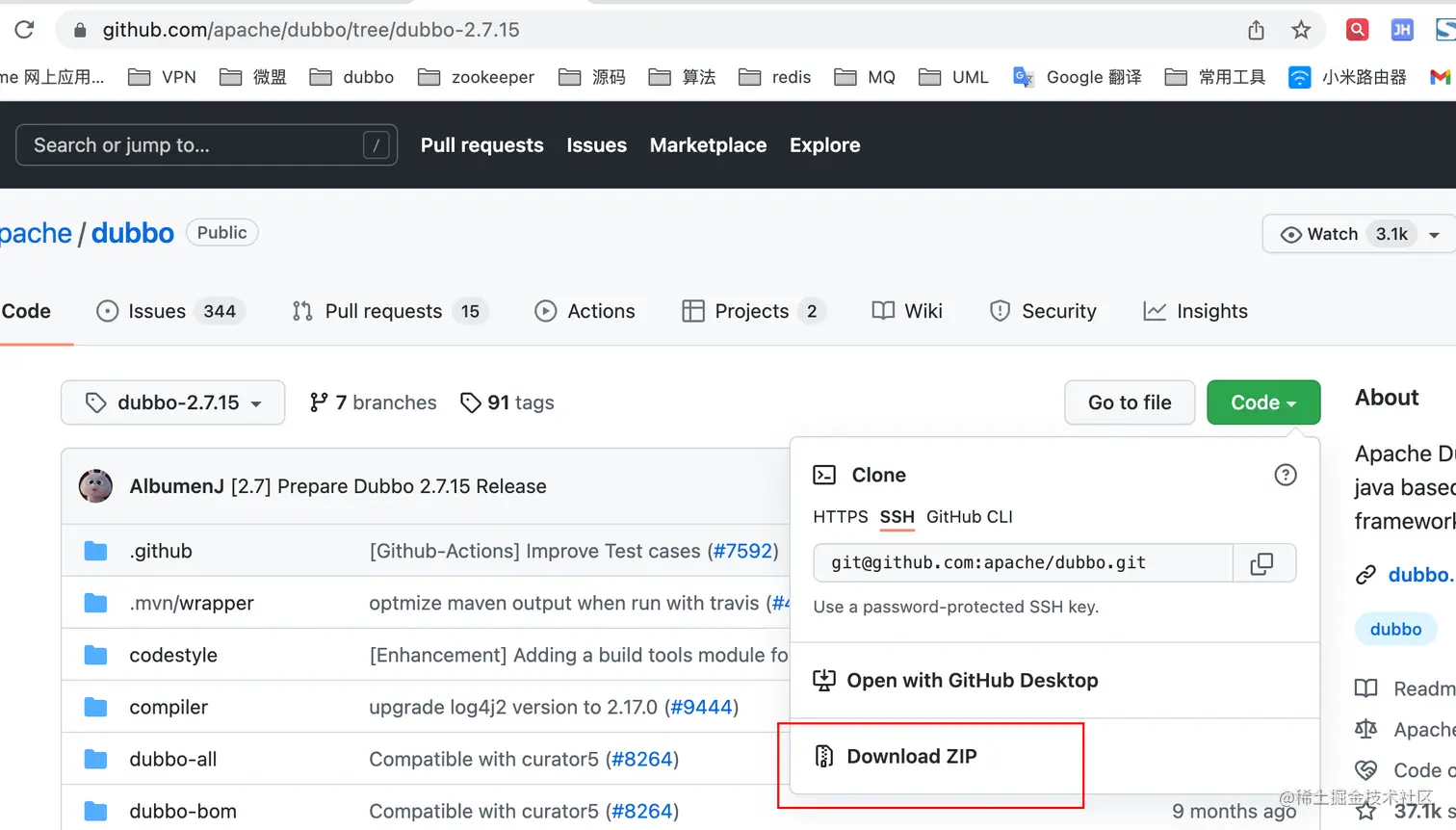Open the Projects tab
Viewport: 1456px width, 830px height.
click(753, 311)
